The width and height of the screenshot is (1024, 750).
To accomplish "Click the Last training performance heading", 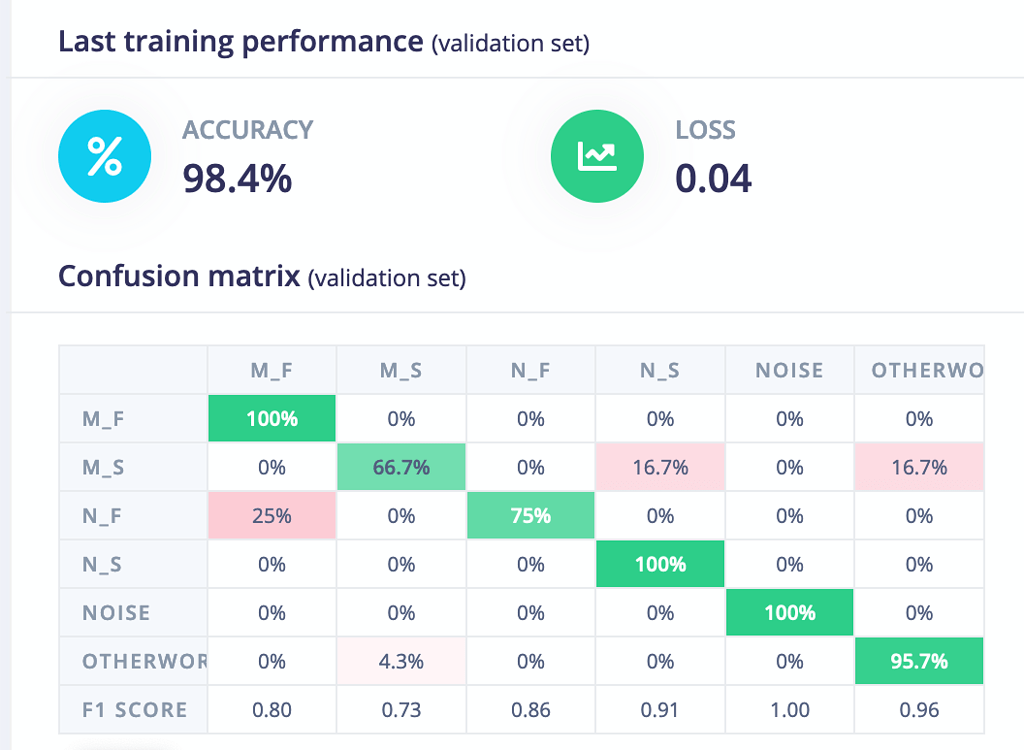I will click(x=240, y=41).
